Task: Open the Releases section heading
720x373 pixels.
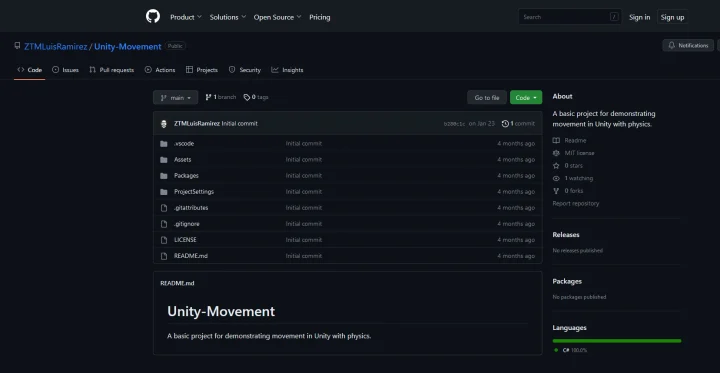Action: pos(566,235)
